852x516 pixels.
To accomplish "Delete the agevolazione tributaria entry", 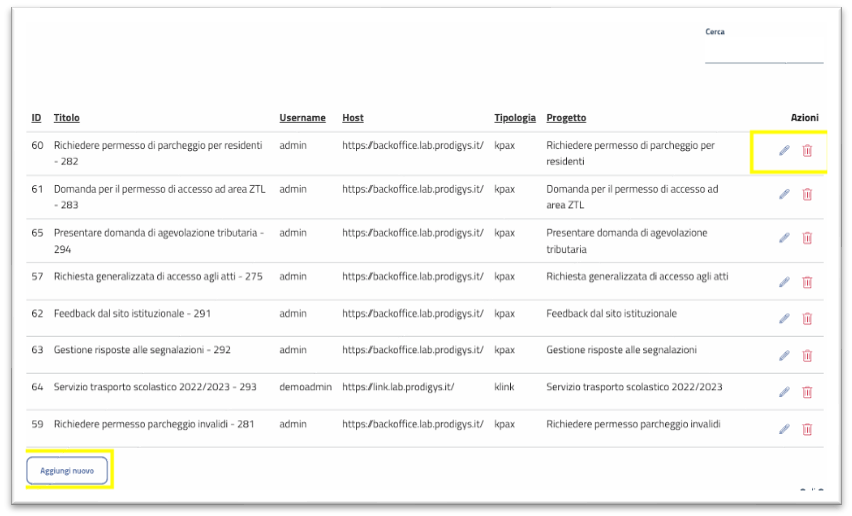I will (807, 238).
